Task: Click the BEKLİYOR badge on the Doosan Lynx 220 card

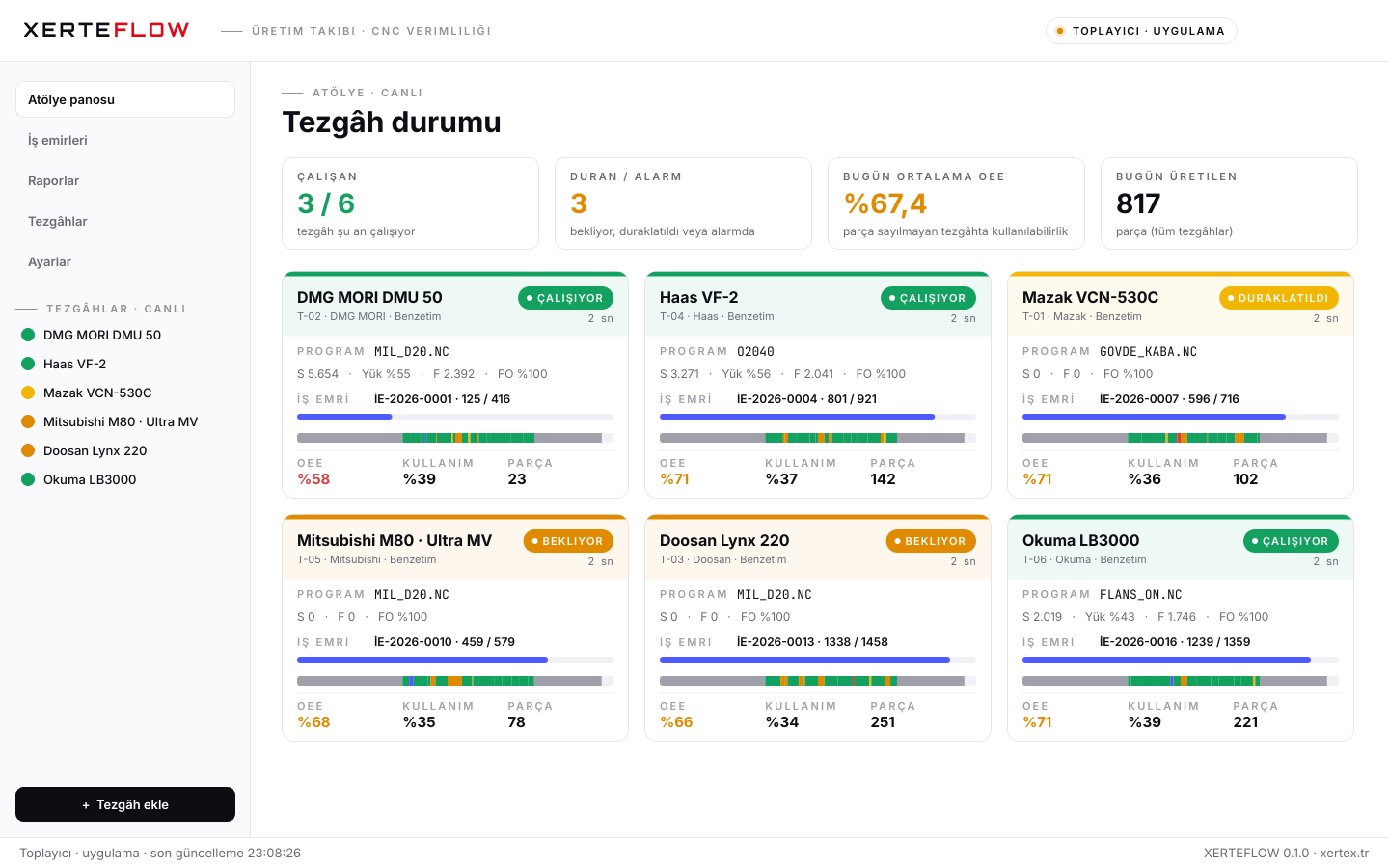Action: tap(931, 541)
